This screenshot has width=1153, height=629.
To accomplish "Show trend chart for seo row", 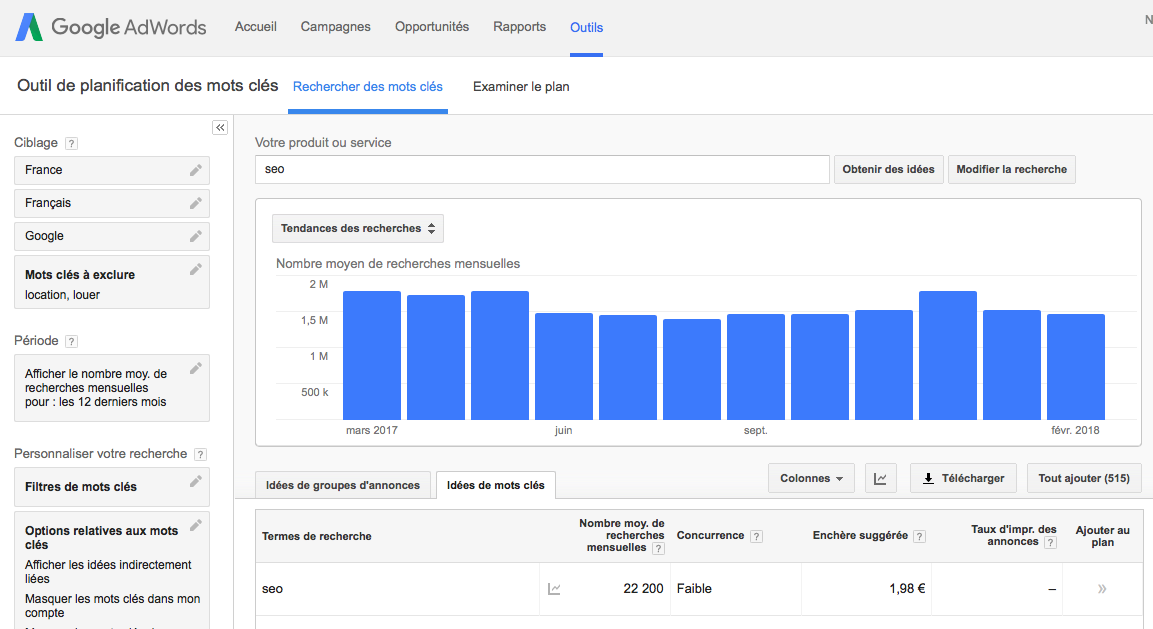I will pos(554,589).
